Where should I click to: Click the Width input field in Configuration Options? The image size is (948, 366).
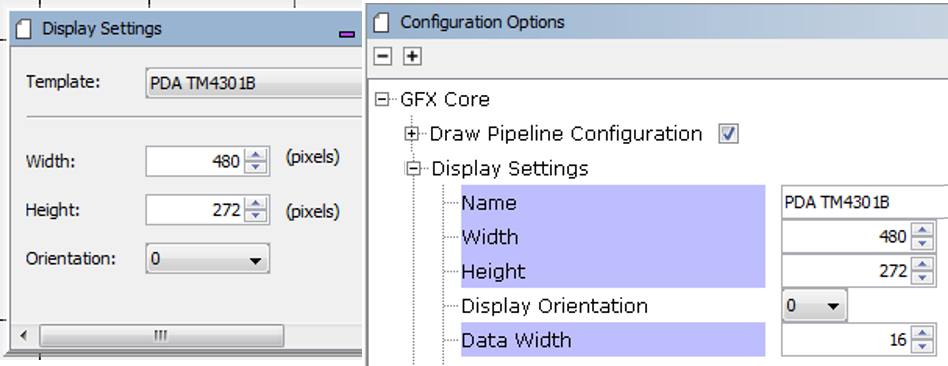846,237
